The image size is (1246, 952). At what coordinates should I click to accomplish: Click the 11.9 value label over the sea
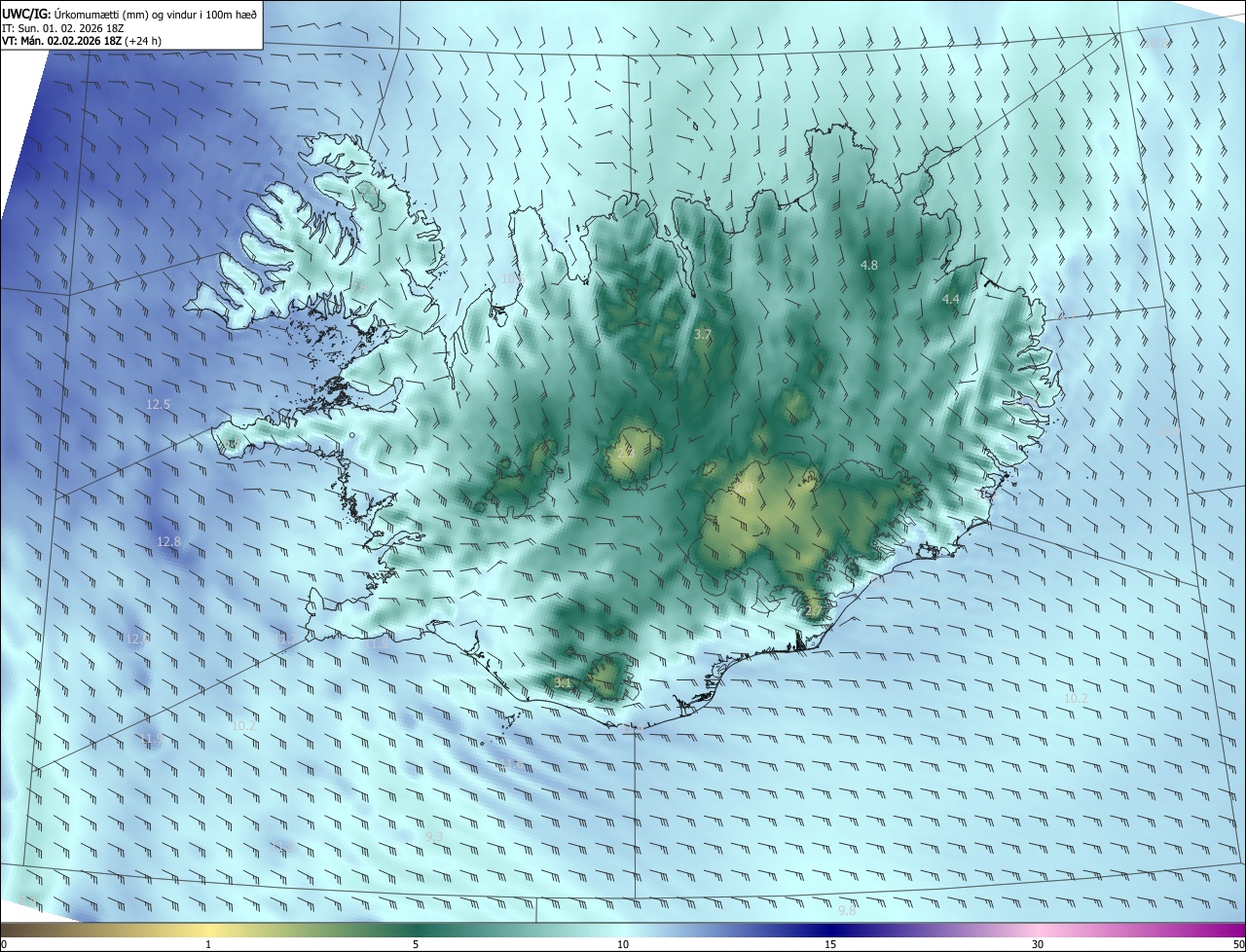click(x=151, y=740)
